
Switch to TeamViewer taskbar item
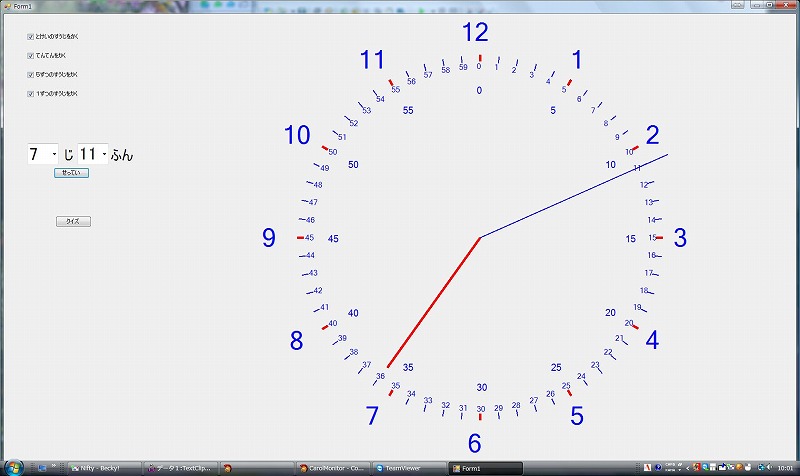click(x=410, y=468)
